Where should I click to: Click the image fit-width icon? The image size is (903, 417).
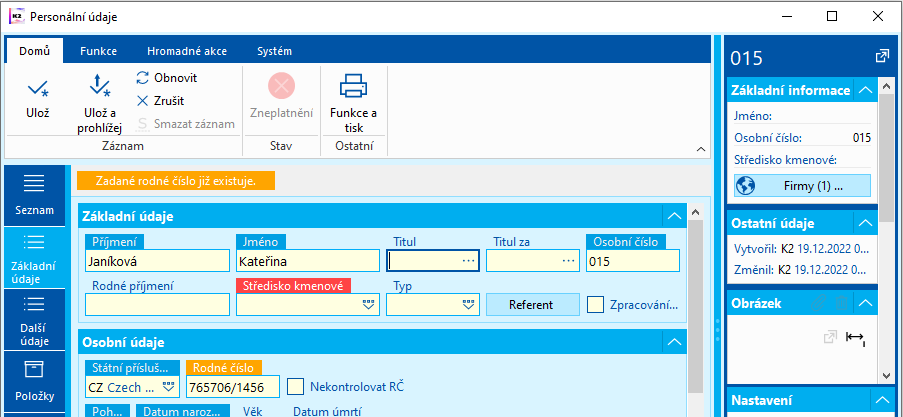tap(856, 338)
